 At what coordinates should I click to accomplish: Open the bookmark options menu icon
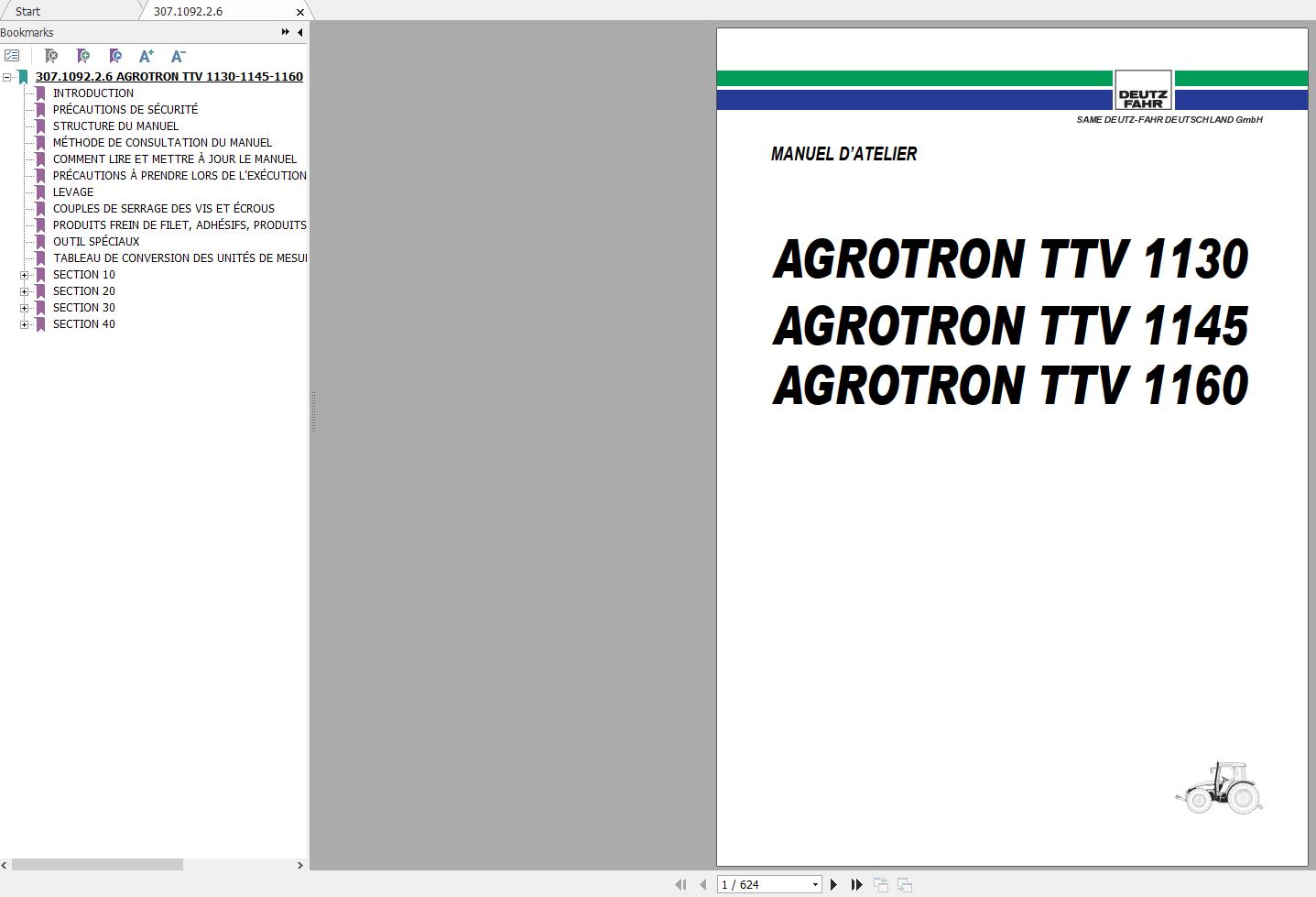click(x=12, y=56)
